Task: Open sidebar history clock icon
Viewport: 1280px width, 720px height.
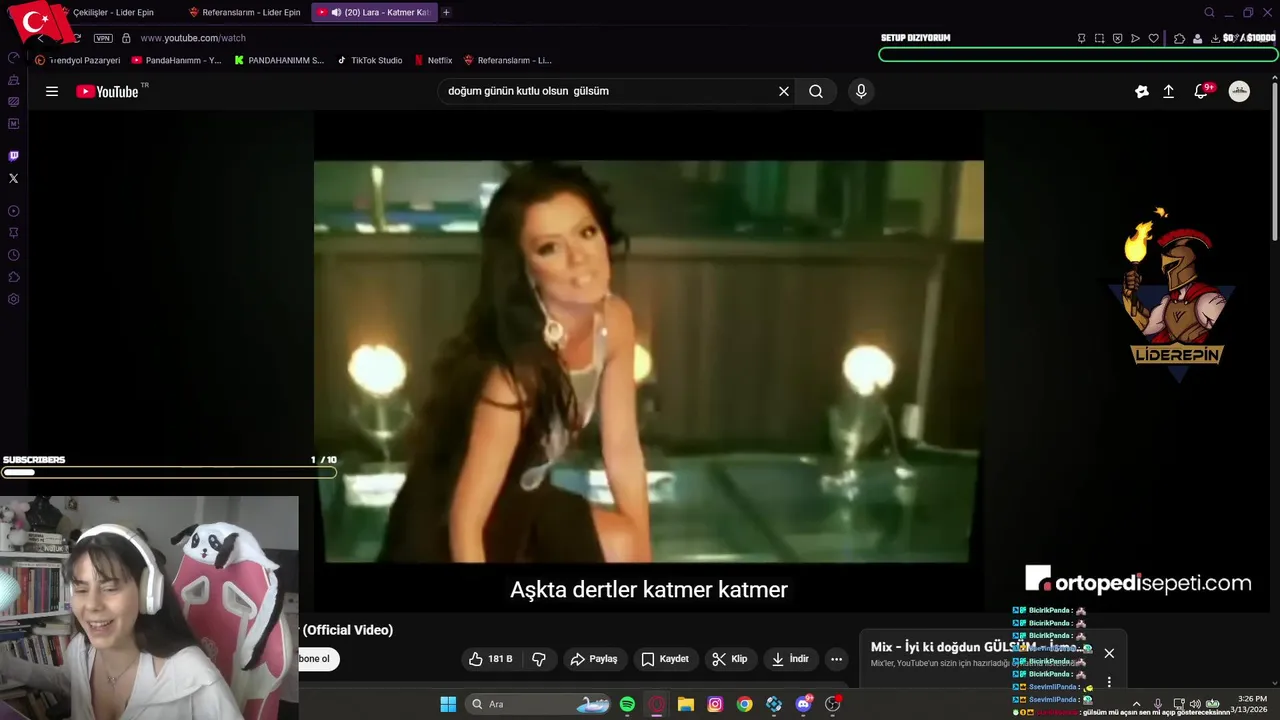Action: pos(13,255)
